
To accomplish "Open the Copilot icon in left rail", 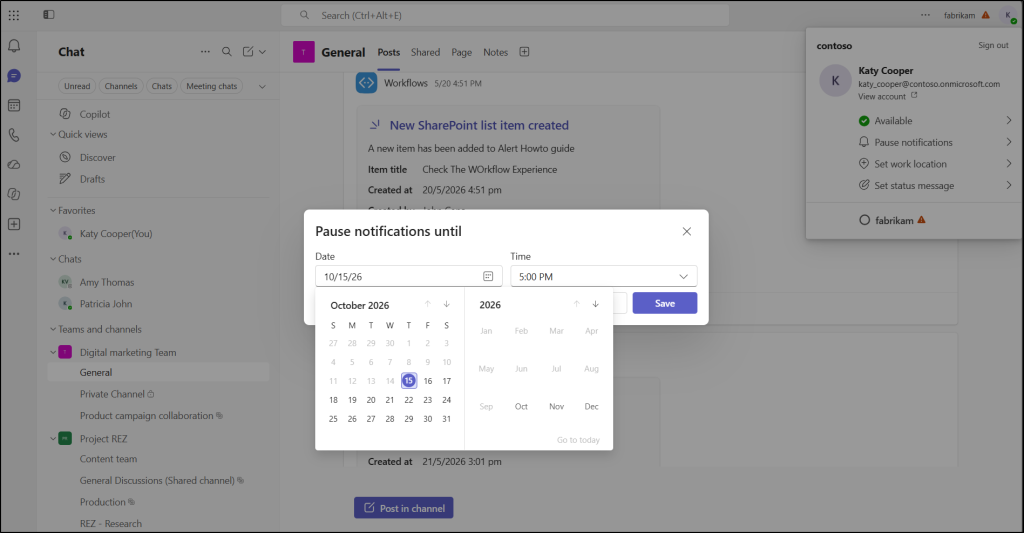I will pyautogui.click(x=14, y=194).
